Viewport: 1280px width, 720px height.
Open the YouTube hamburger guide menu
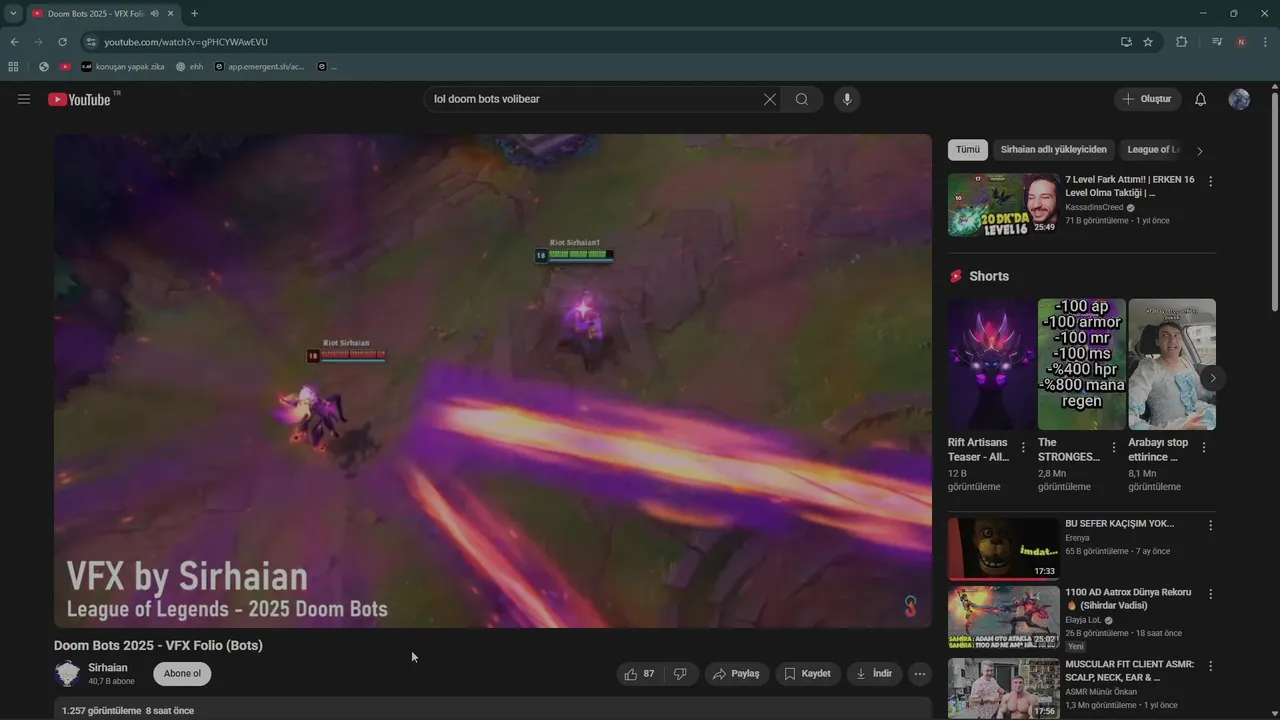pyautogui.click(x=24, y=99)
